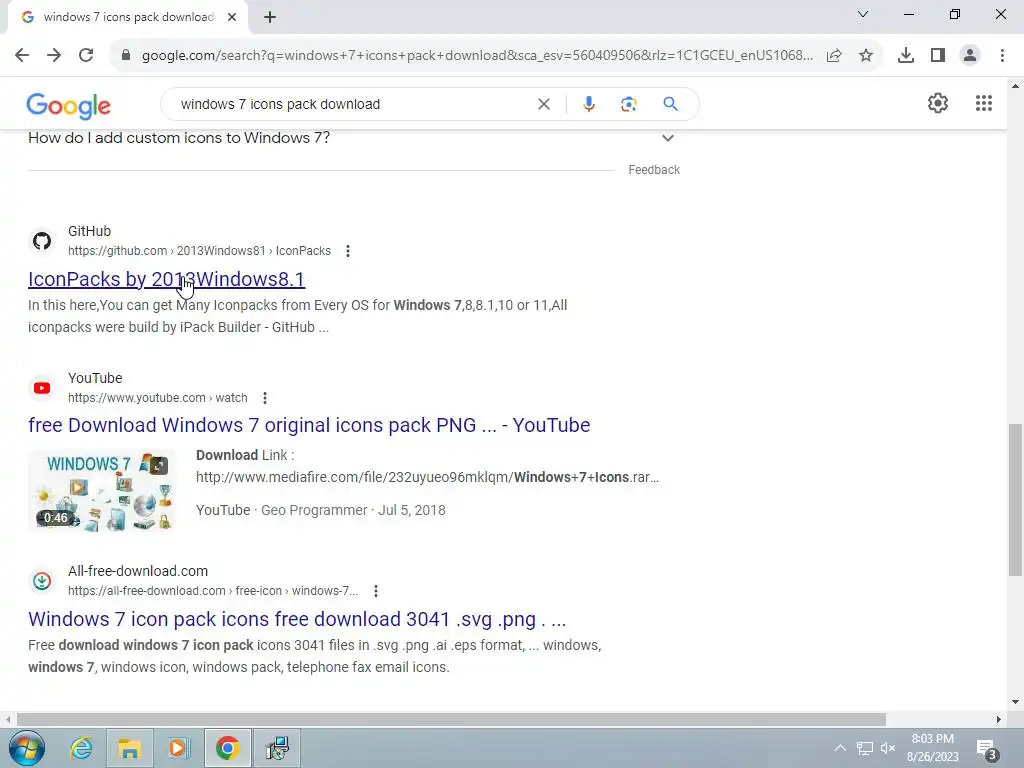This screenshot has width=1024, height=768.
Task: Show hidden tray icons arrow
Action: point(840,748)
